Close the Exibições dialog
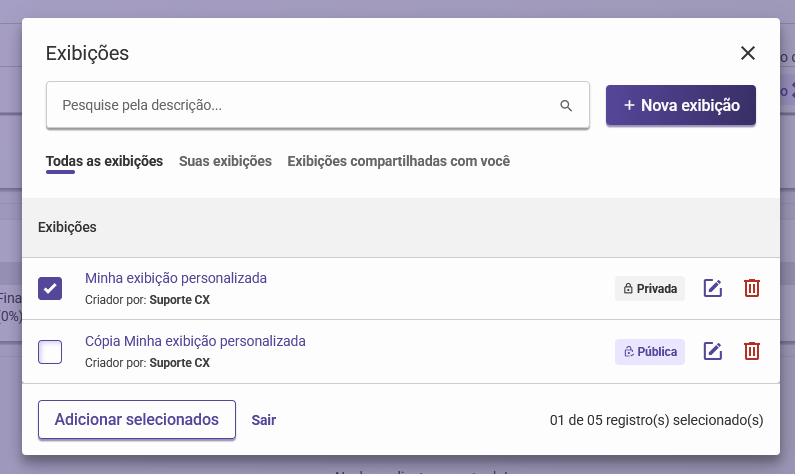The image size is (795, 474). click(748, 53)
